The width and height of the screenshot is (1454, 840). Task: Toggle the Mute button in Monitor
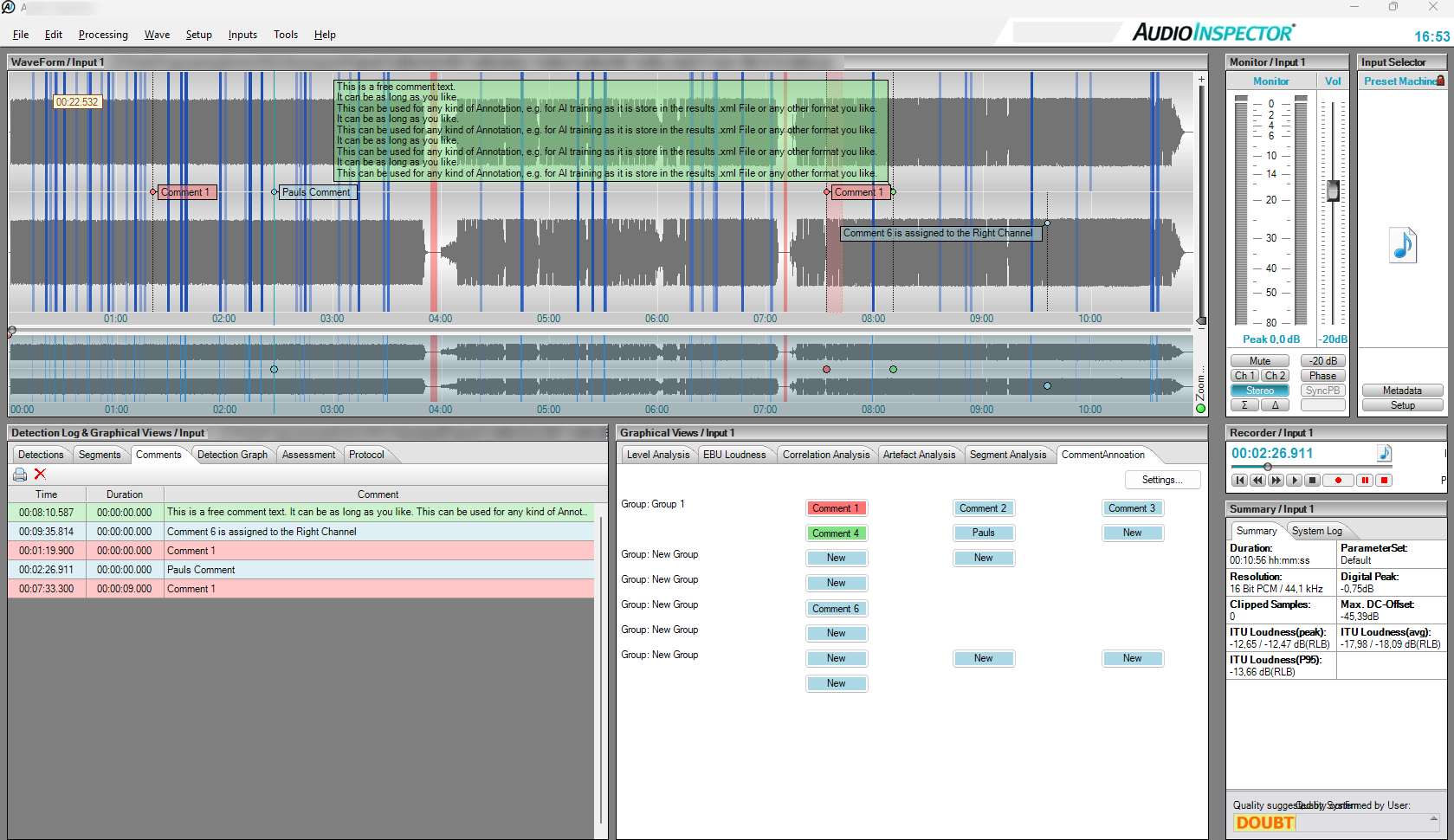[x=1260, y=361]
